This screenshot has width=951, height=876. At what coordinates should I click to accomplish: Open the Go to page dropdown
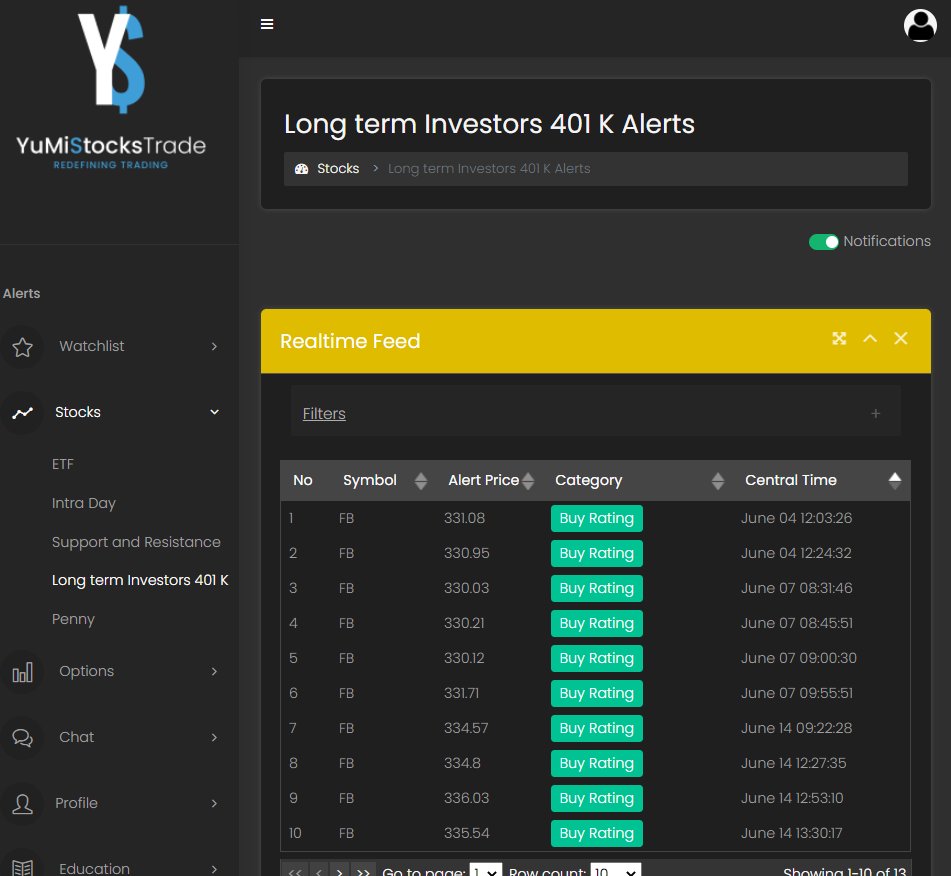click(486, 871)
